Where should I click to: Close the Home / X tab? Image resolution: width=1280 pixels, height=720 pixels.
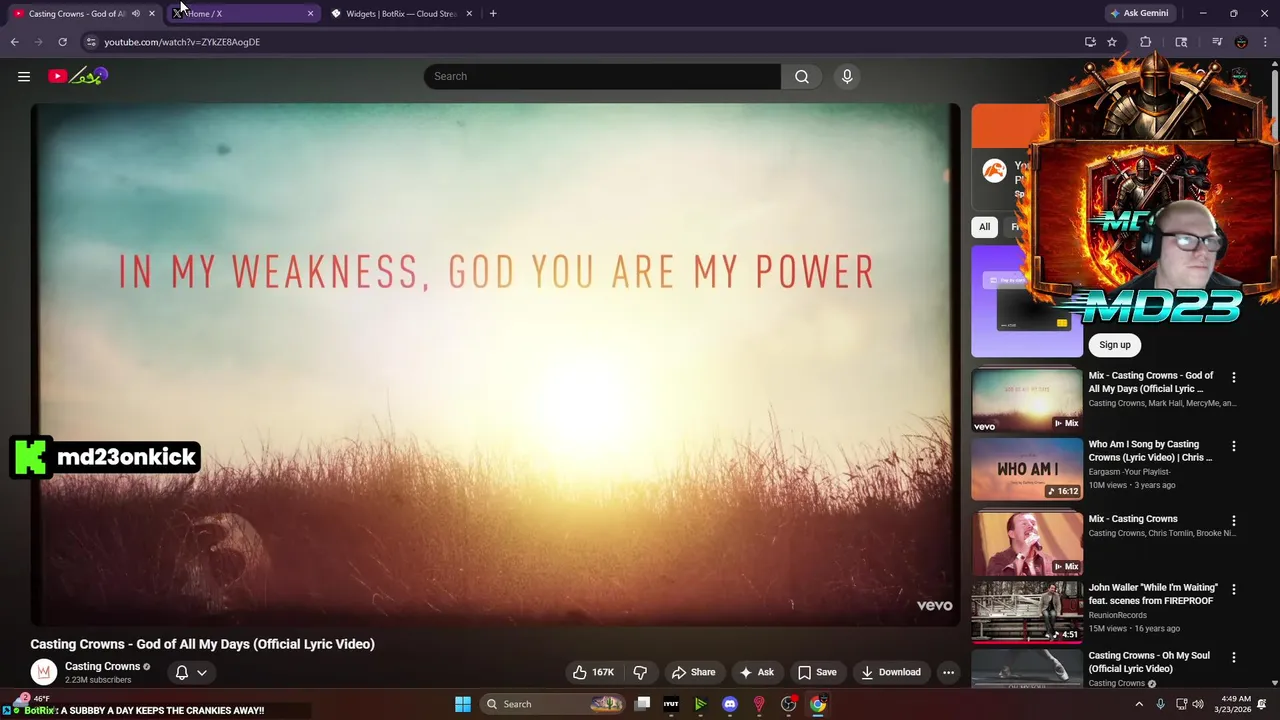(310, 13)
